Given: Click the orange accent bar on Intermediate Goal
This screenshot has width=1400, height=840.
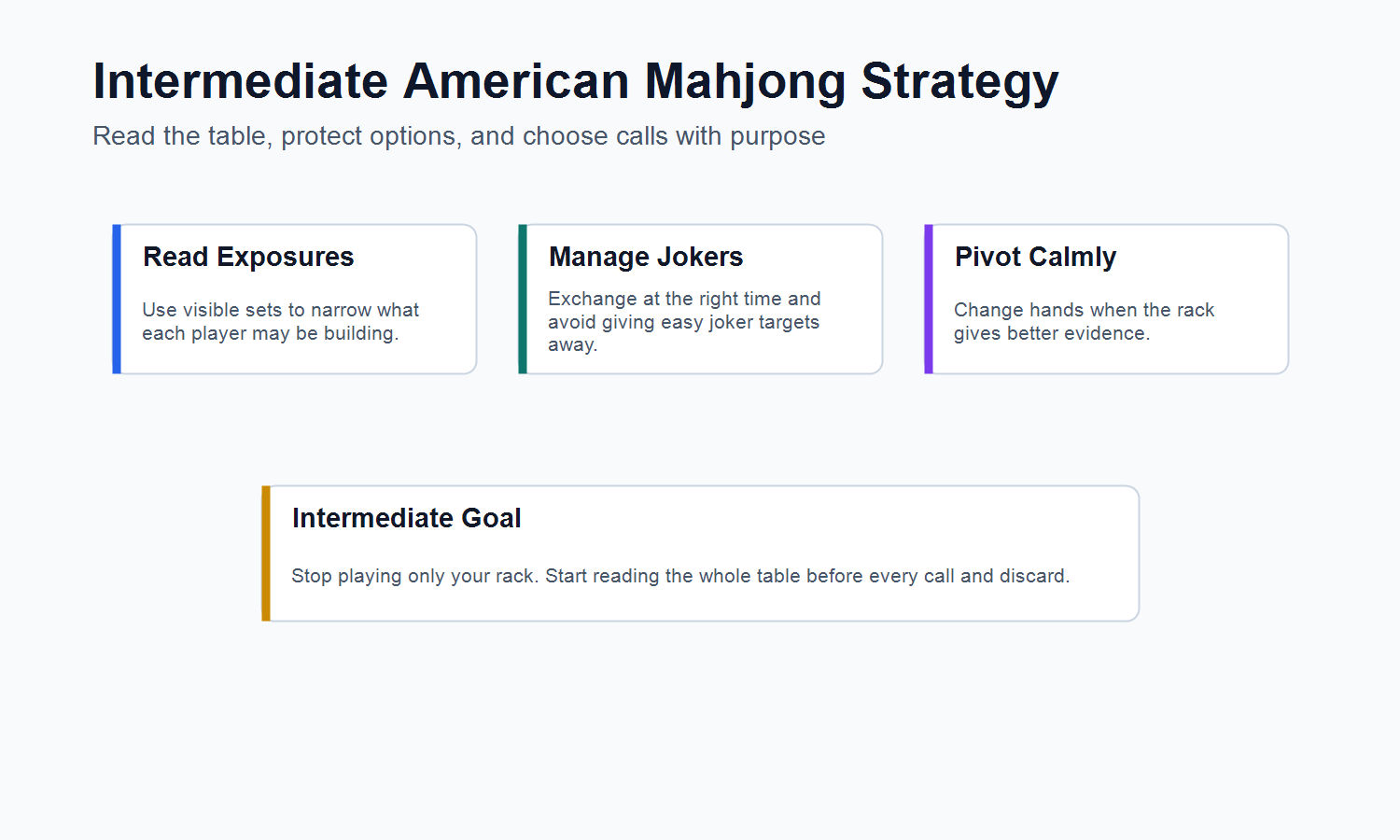Looking at the screenshot, I should 266,553.
